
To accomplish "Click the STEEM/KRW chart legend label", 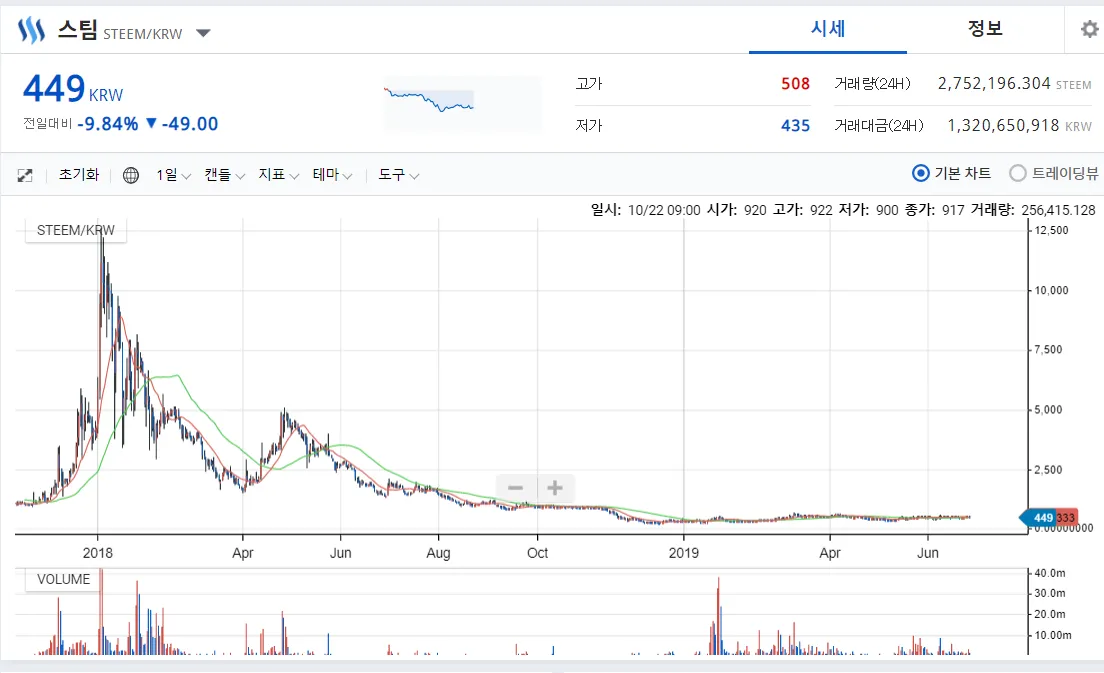I will click(x=75, y=230).
